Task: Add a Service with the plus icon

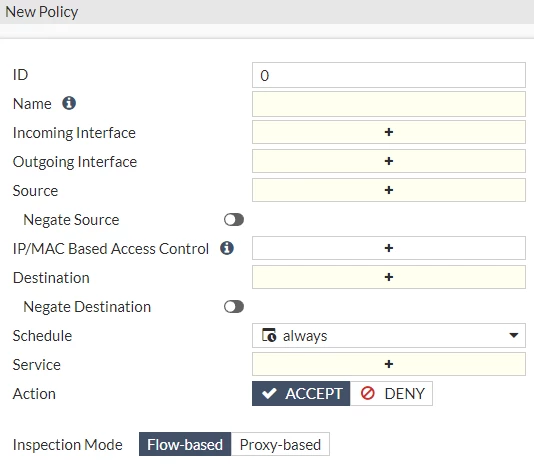Action: coord(389,364)
